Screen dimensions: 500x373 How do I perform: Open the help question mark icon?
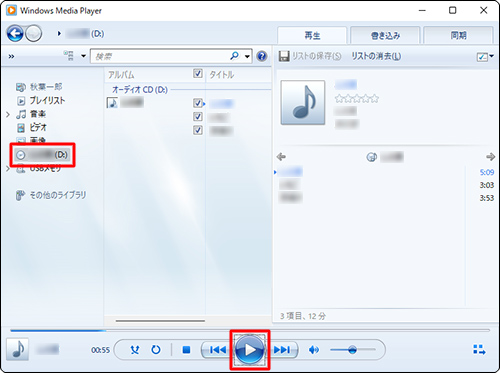pyautogui.click(x=262, y=56)
